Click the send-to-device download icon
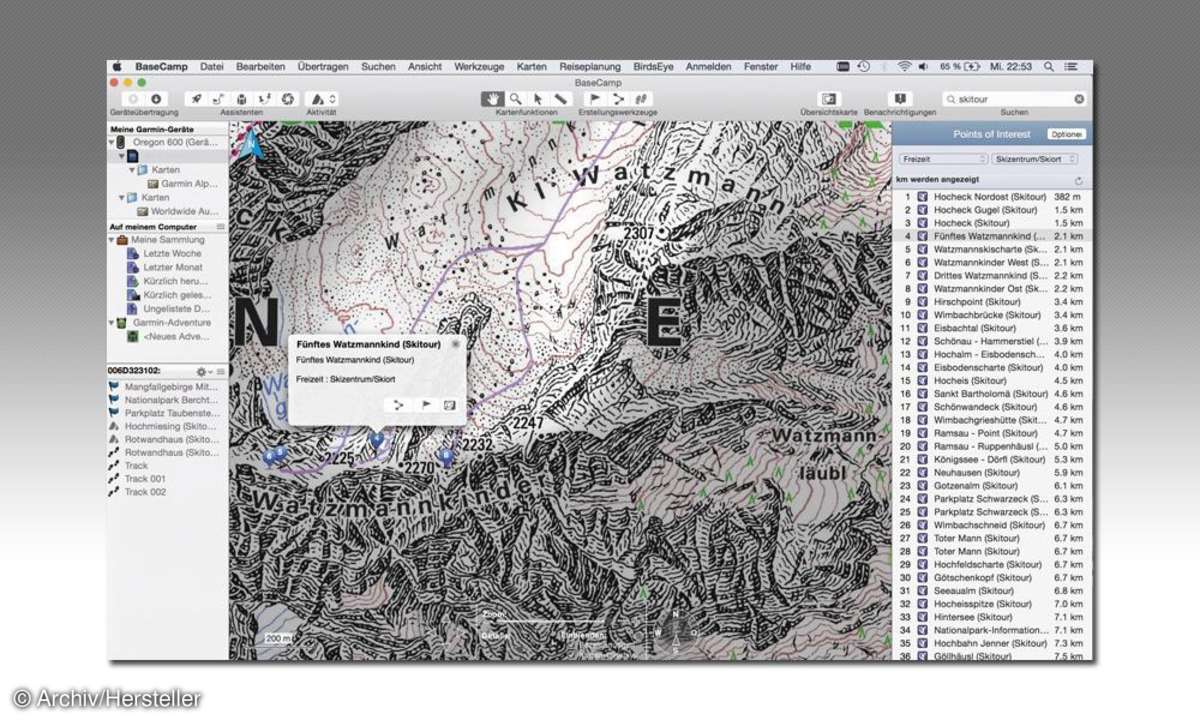The image size is (1200, 720). coord(156,99)
